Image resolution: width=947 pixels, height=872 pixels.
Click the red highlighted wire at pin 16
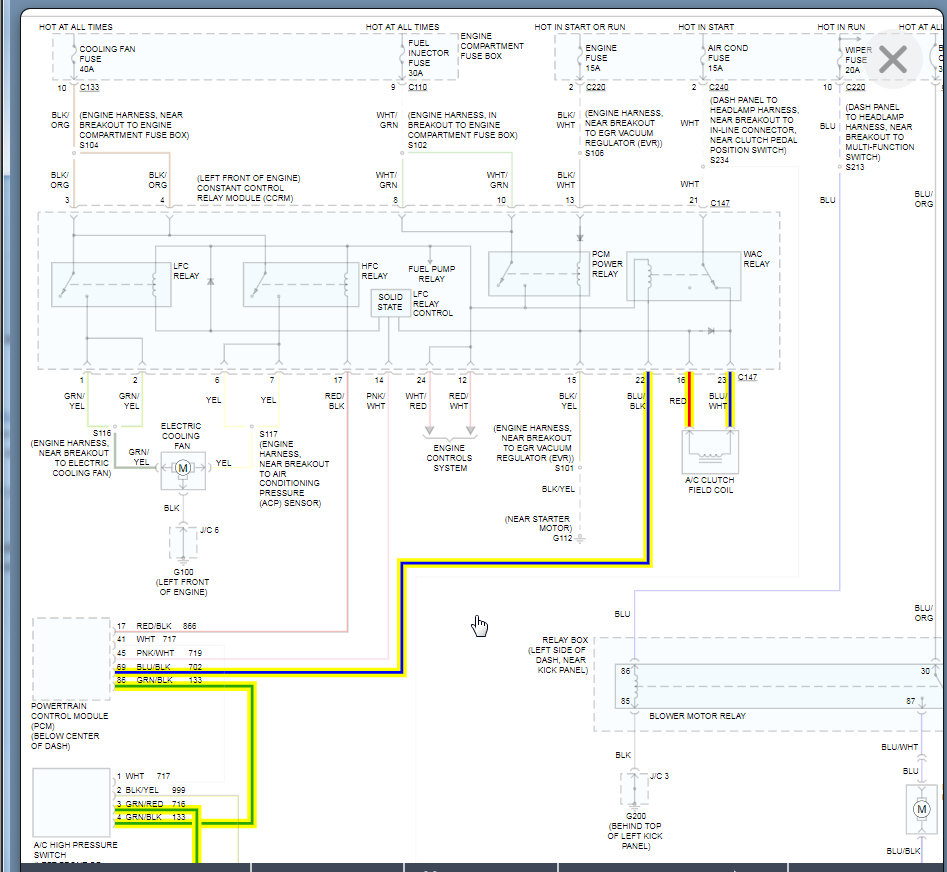click(x=688, y=400)
